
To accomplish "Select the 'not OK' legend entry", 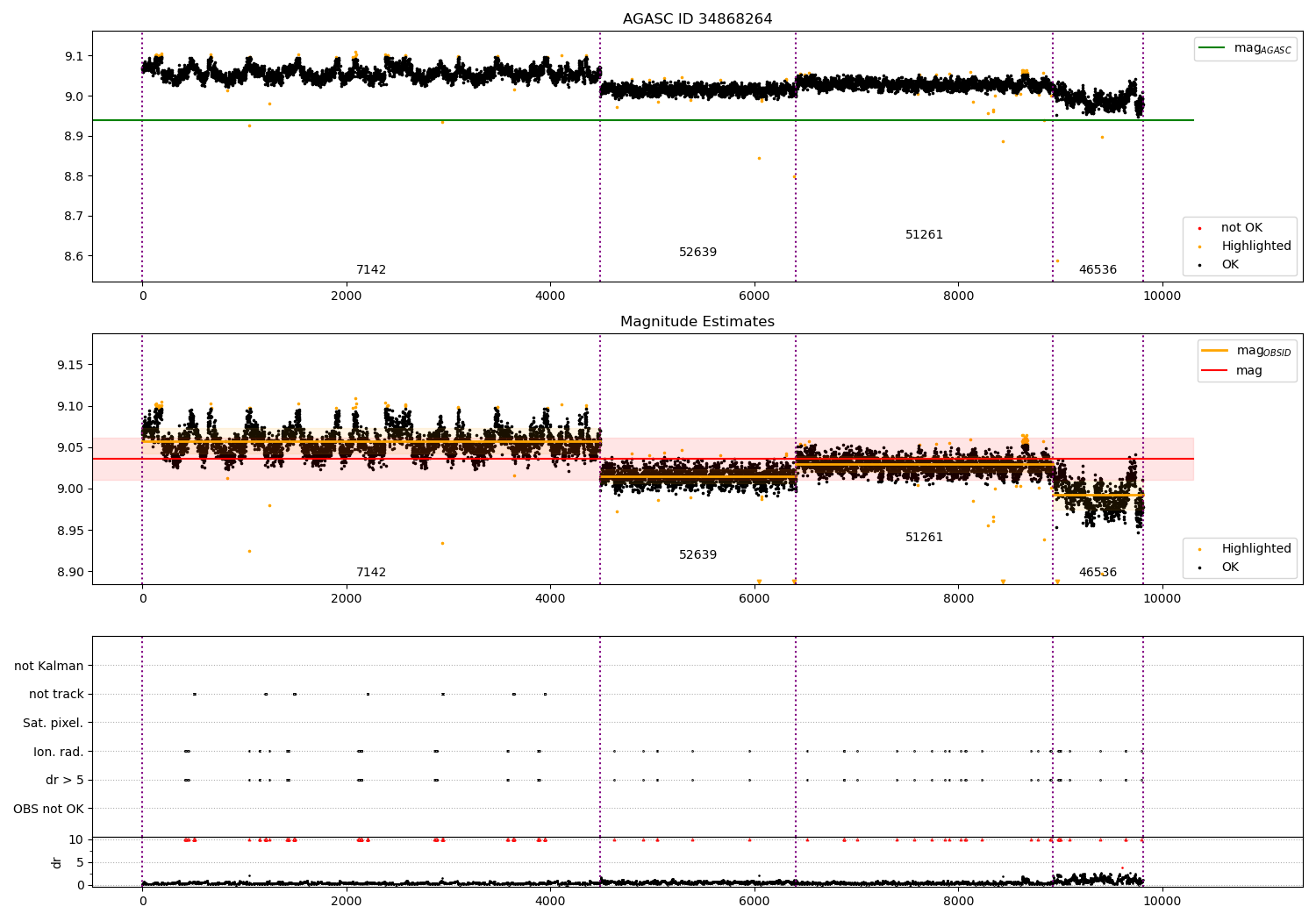I will coord(1241,228).
